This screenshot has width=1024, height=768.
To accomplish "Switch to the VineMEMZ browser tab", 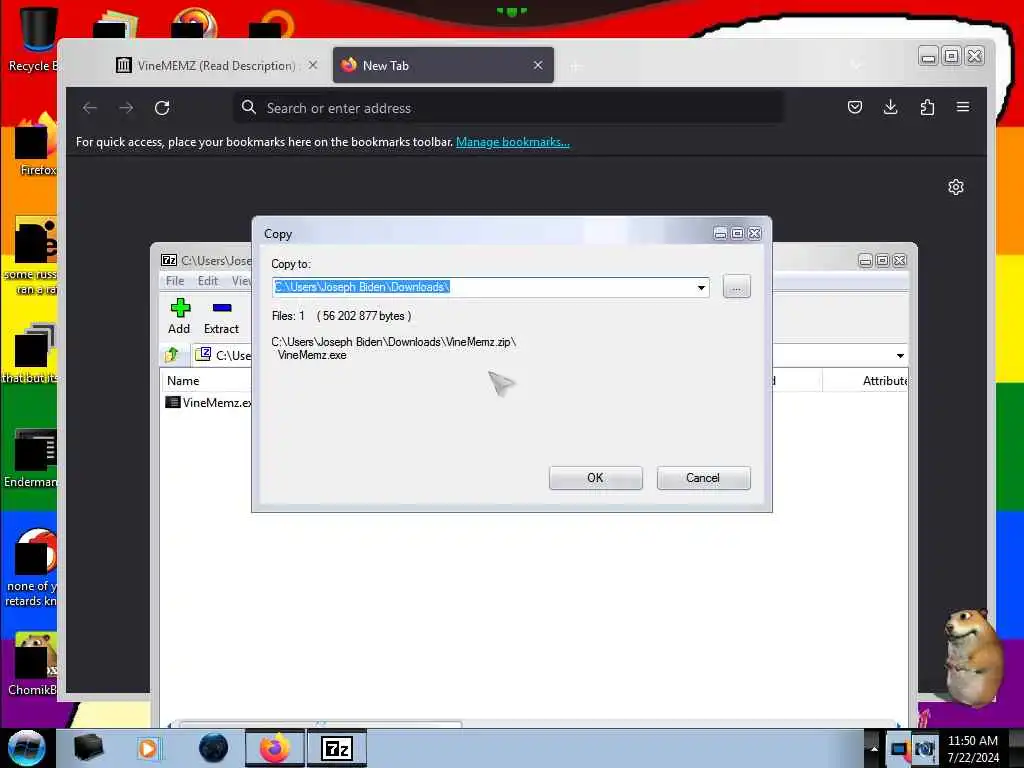I will click(x=214, y=65).
